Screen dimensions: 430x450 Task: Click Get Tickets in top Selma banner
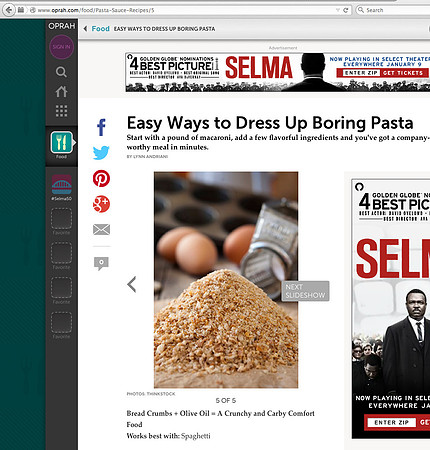(x=403, y=73)
